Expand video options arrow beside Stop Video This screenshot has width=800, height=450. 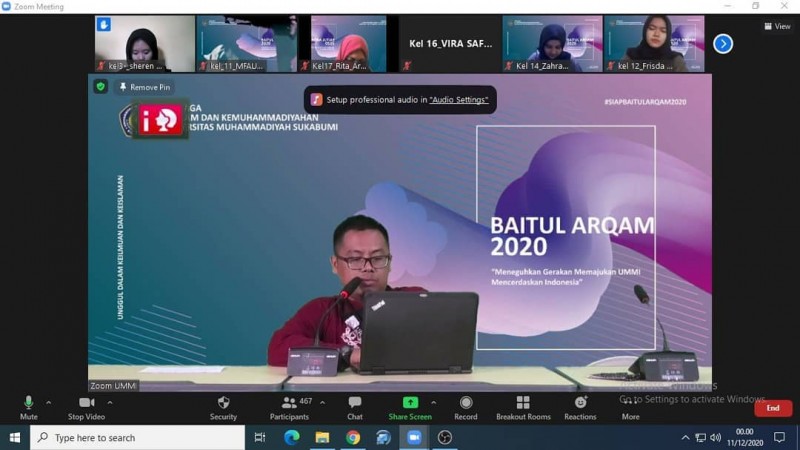pyautogui.click(x=110, y=403)
